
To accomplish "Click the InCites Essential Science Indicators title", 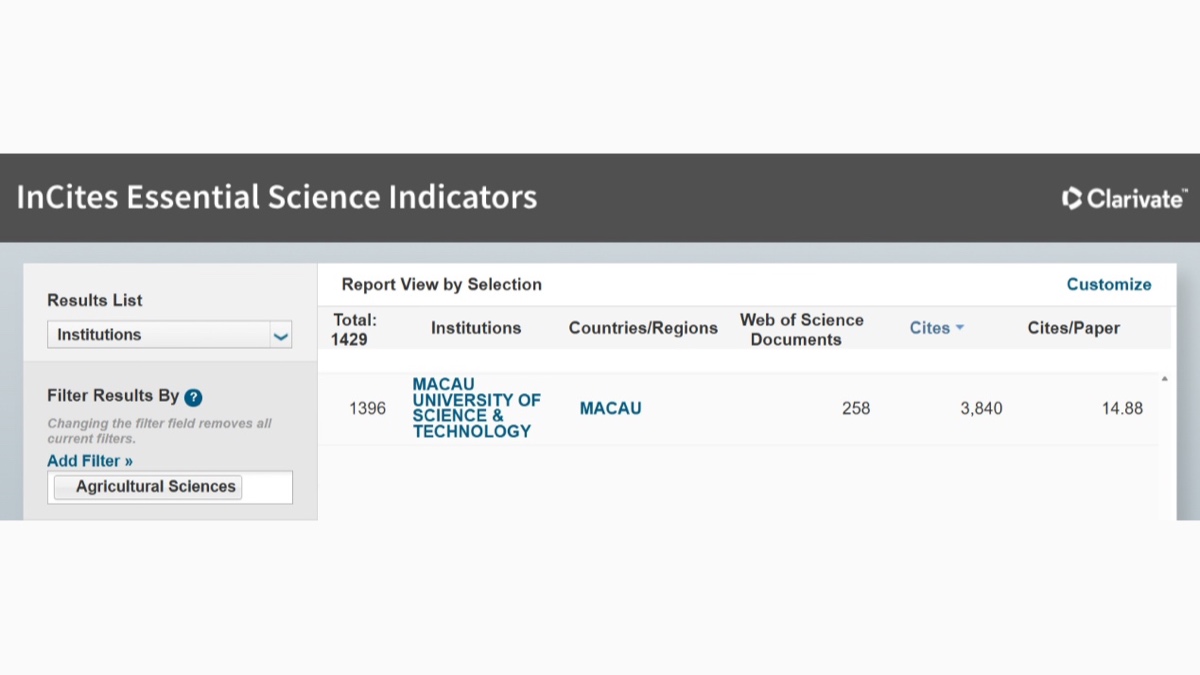I will (277, 197).
